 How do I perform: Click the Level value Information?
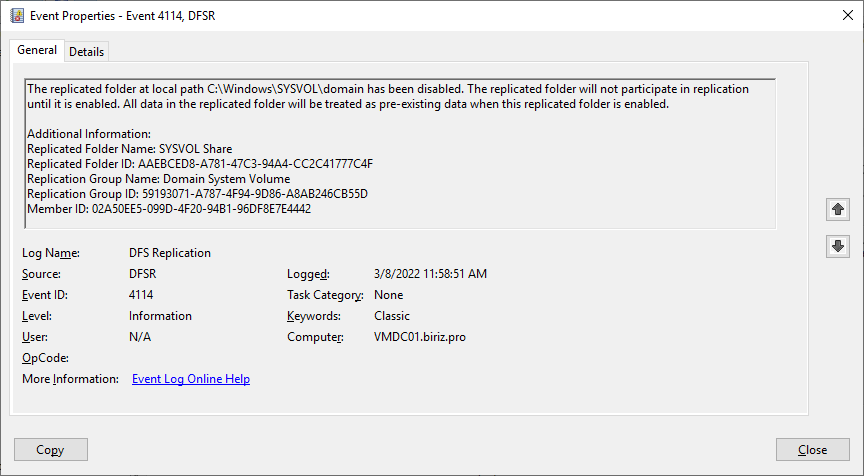160,316
